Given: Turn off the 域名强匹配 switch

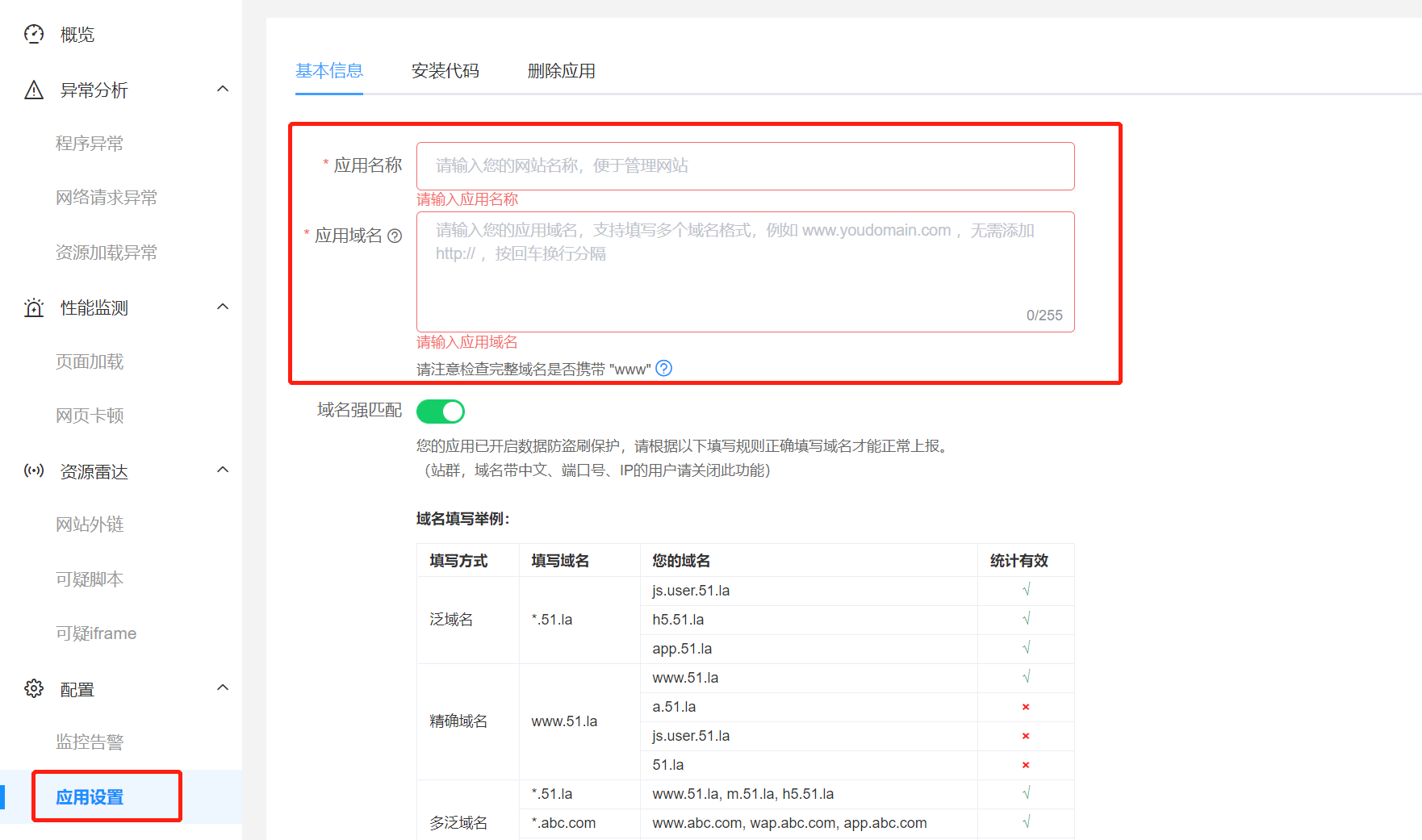Looking at the screenshot, I should click(441, 412).
